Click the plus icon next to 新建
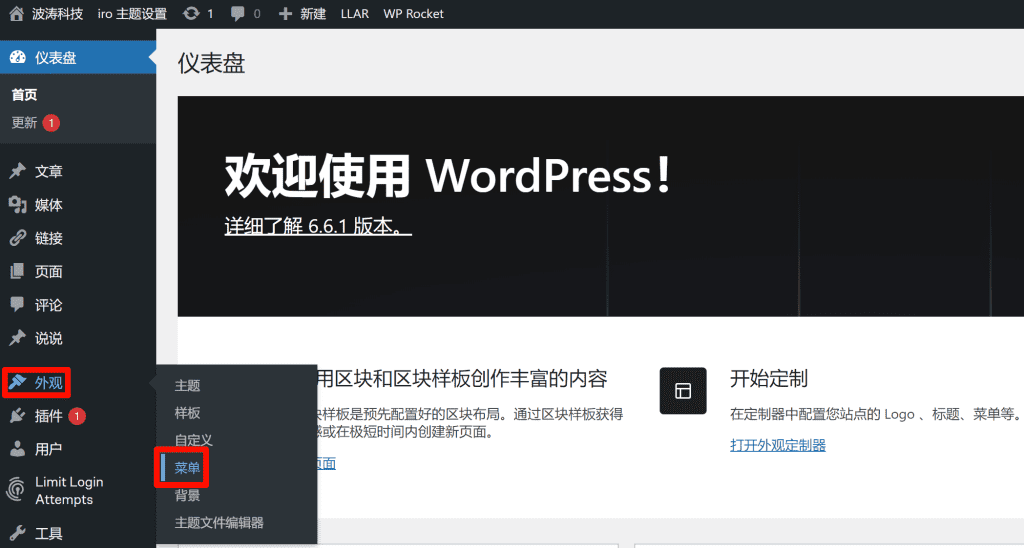 pyautogui.click(x=285, y=13)
